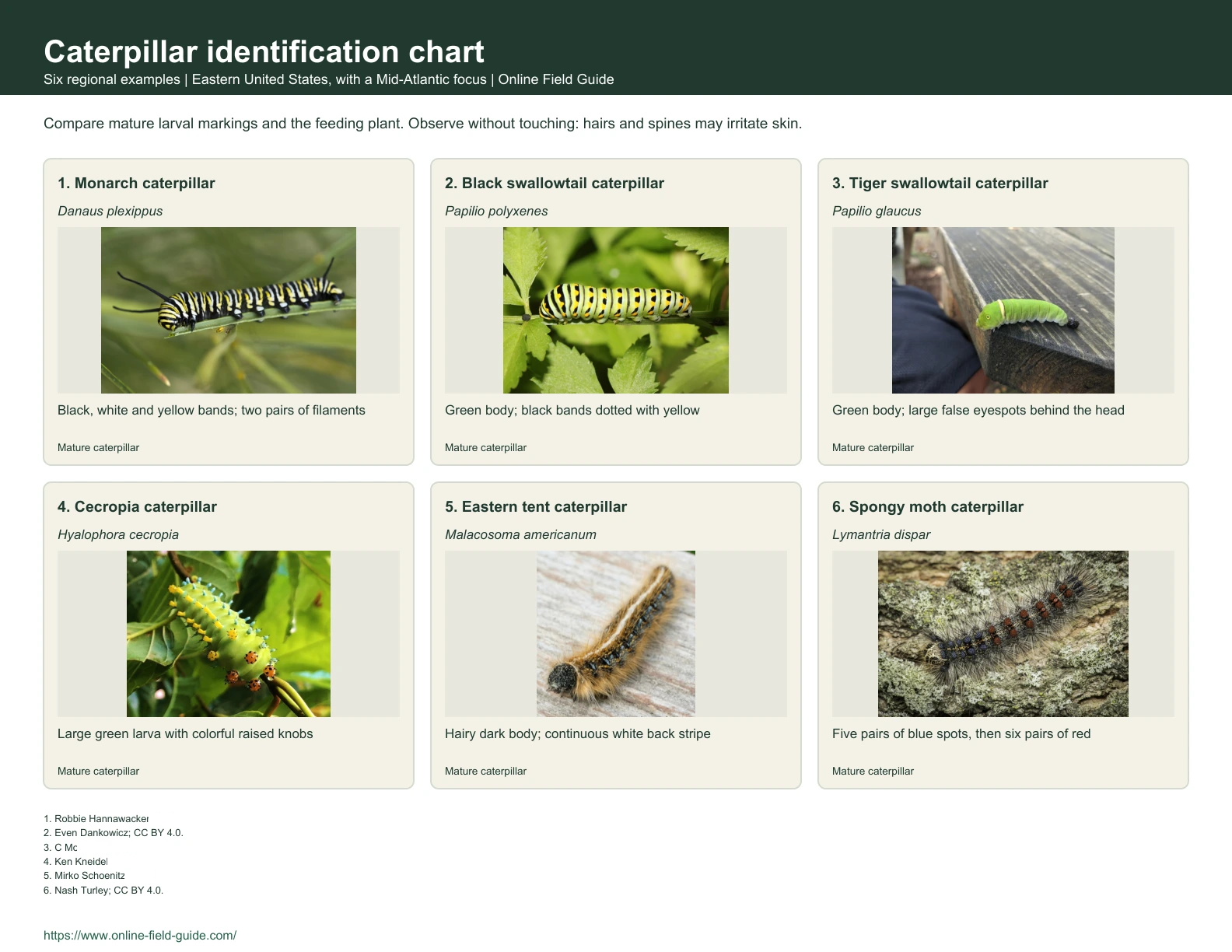
Task: Click 'Mature caterpillar' label in the Monarch card
Action: click(x=99, y=447)
